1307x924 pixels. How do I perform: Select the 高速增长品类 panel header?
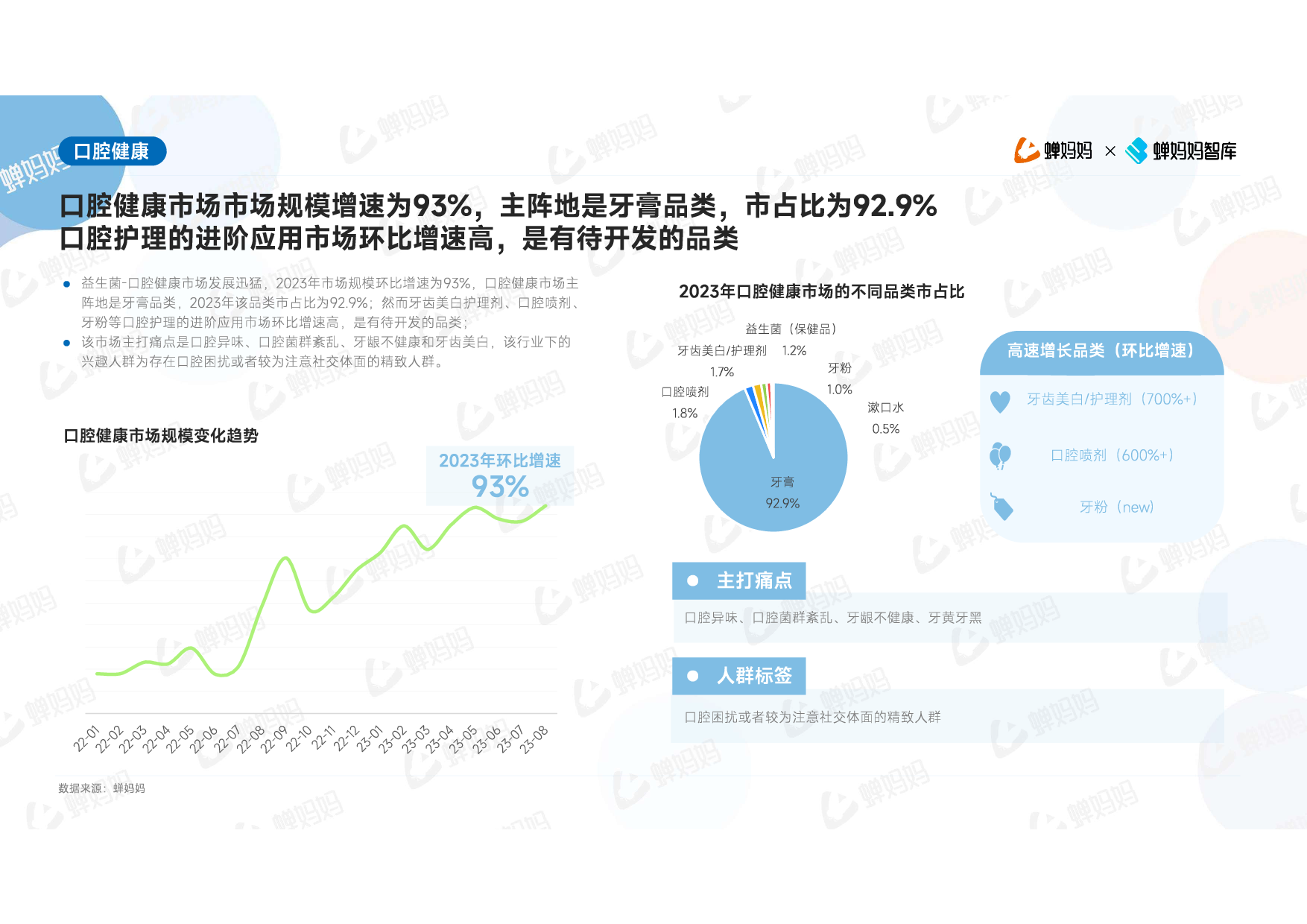point(1101,351)
